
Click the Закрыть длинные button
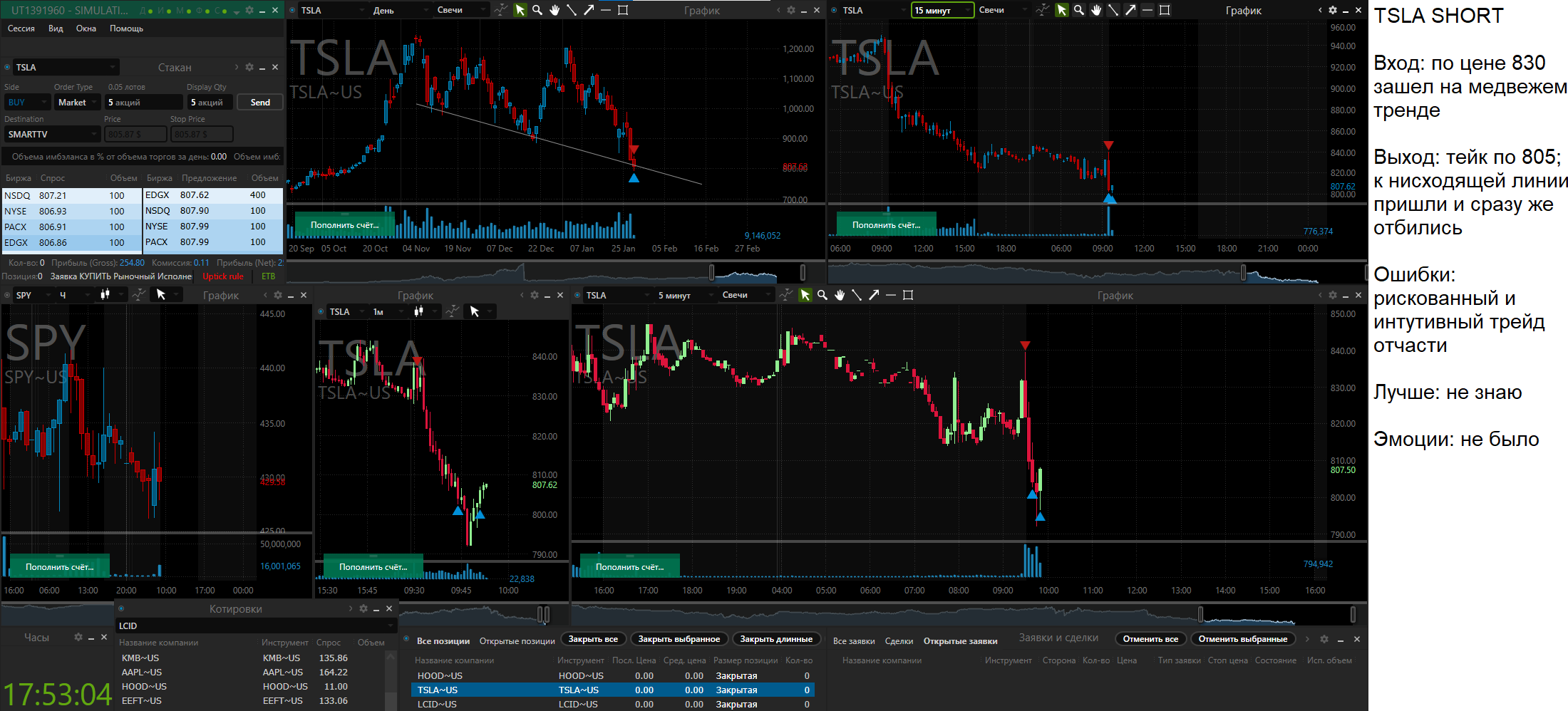(776, 639)
